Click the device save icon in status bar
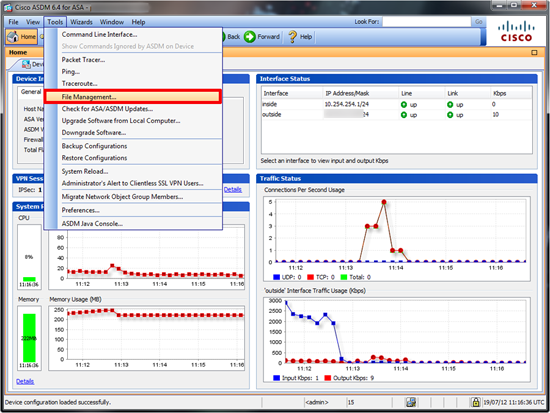 click(x=411, y=402)
